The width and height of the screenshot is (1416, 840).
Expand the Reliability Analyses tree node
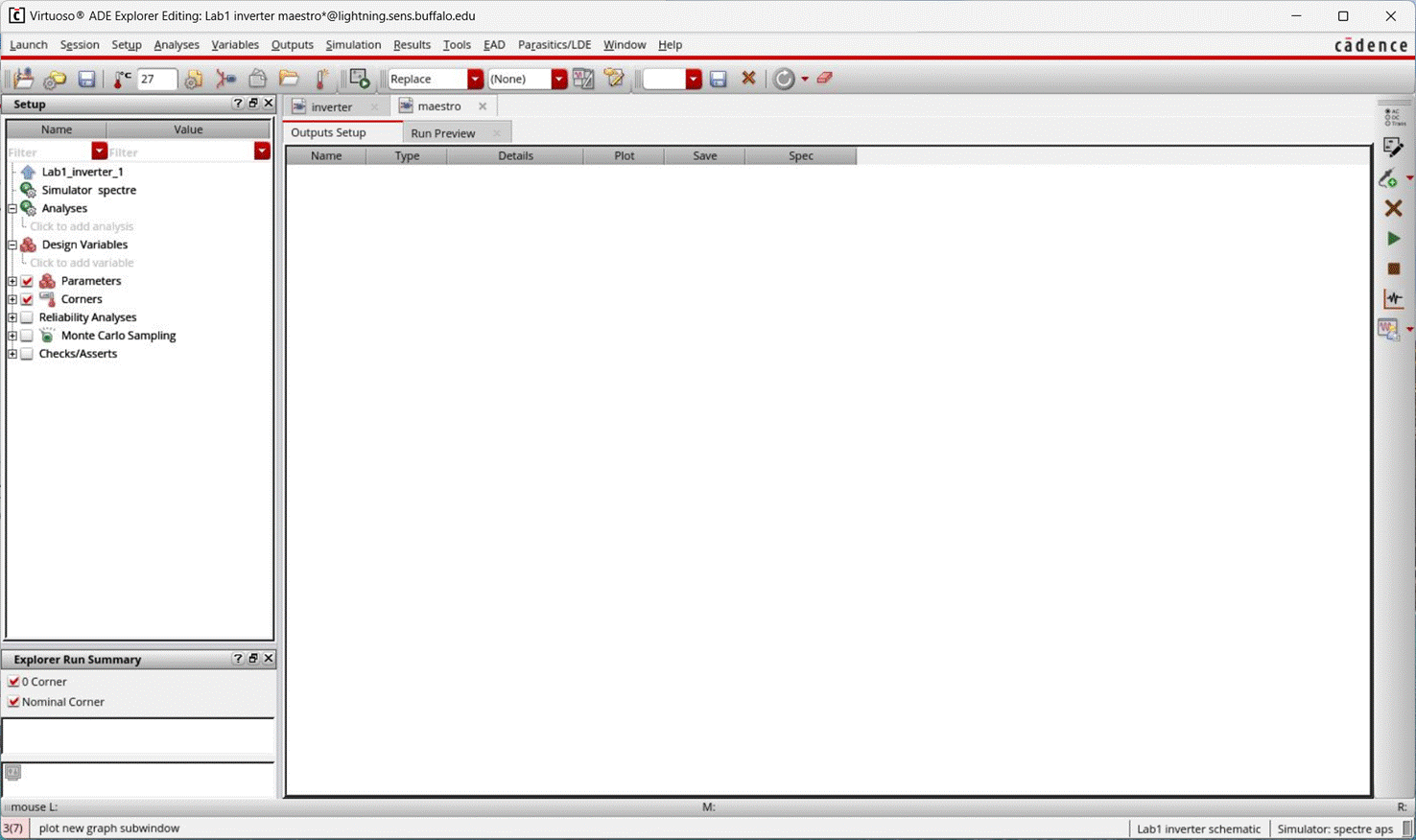pyautogui.click(x=11, y=317)
